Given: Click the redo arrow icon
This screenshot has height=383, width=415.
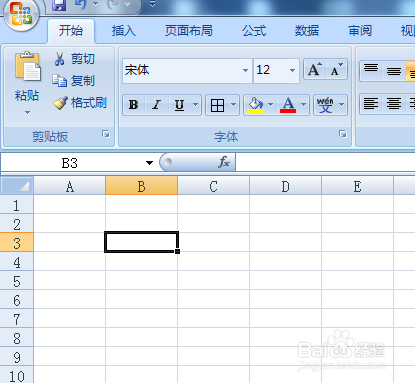Looking at the screenshot, I should [x=113, y=4].
